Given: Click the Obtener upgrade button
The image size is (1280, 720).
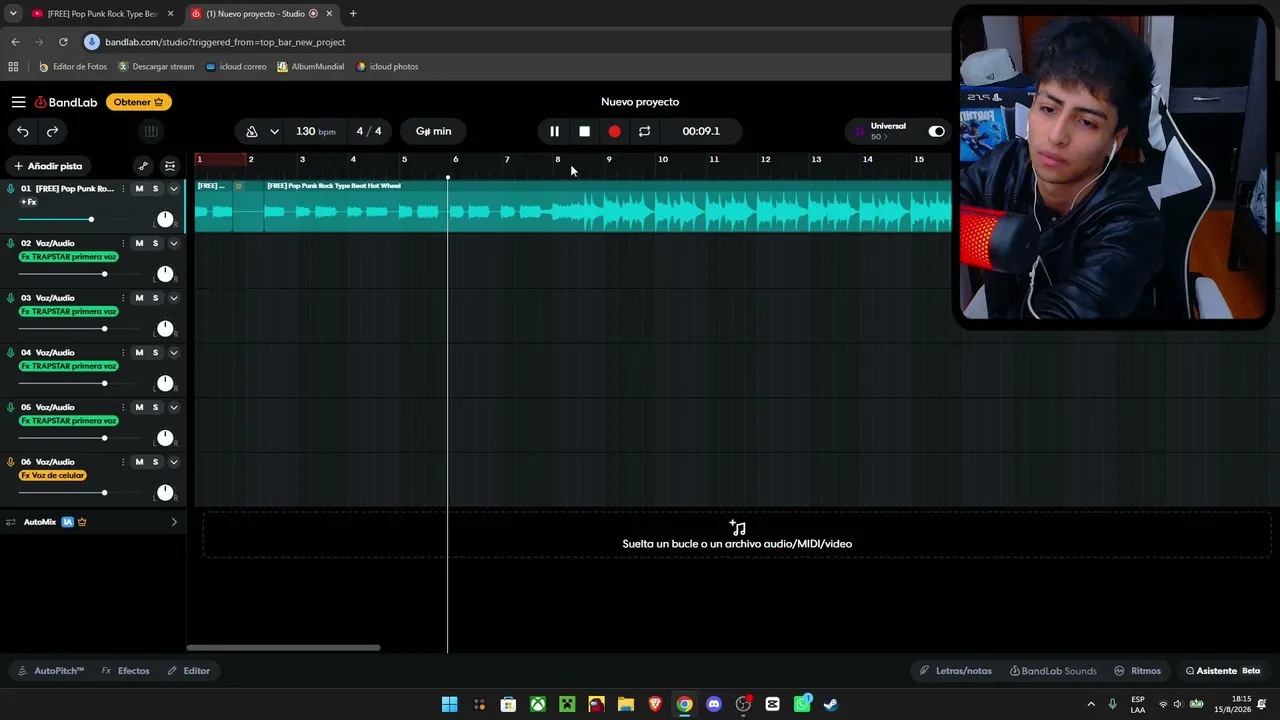Looking at the screenshot, I should pyautogui.click(x=139, y=102).
